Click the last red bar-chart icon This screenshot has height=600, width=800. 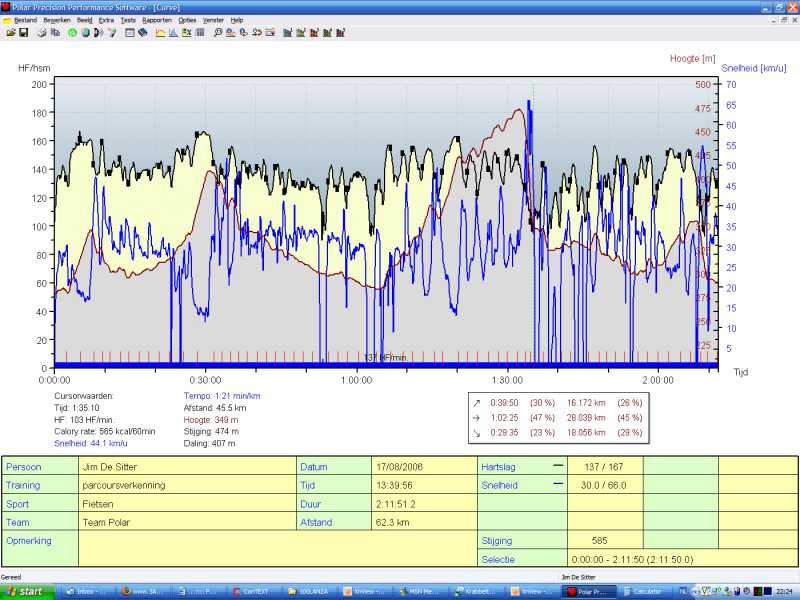341,33
